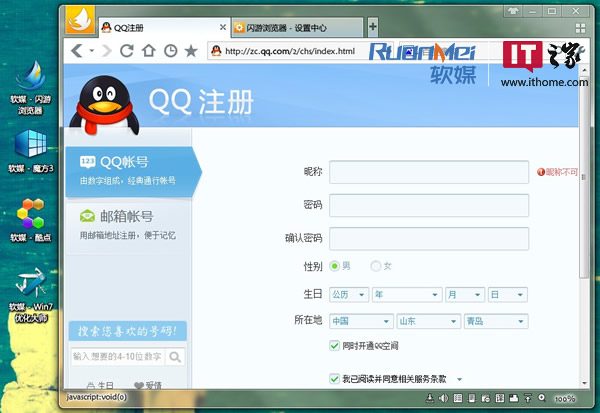Open the 爱情 number category
The height and width of the screenshot is (413, 600).
point(148,385)
